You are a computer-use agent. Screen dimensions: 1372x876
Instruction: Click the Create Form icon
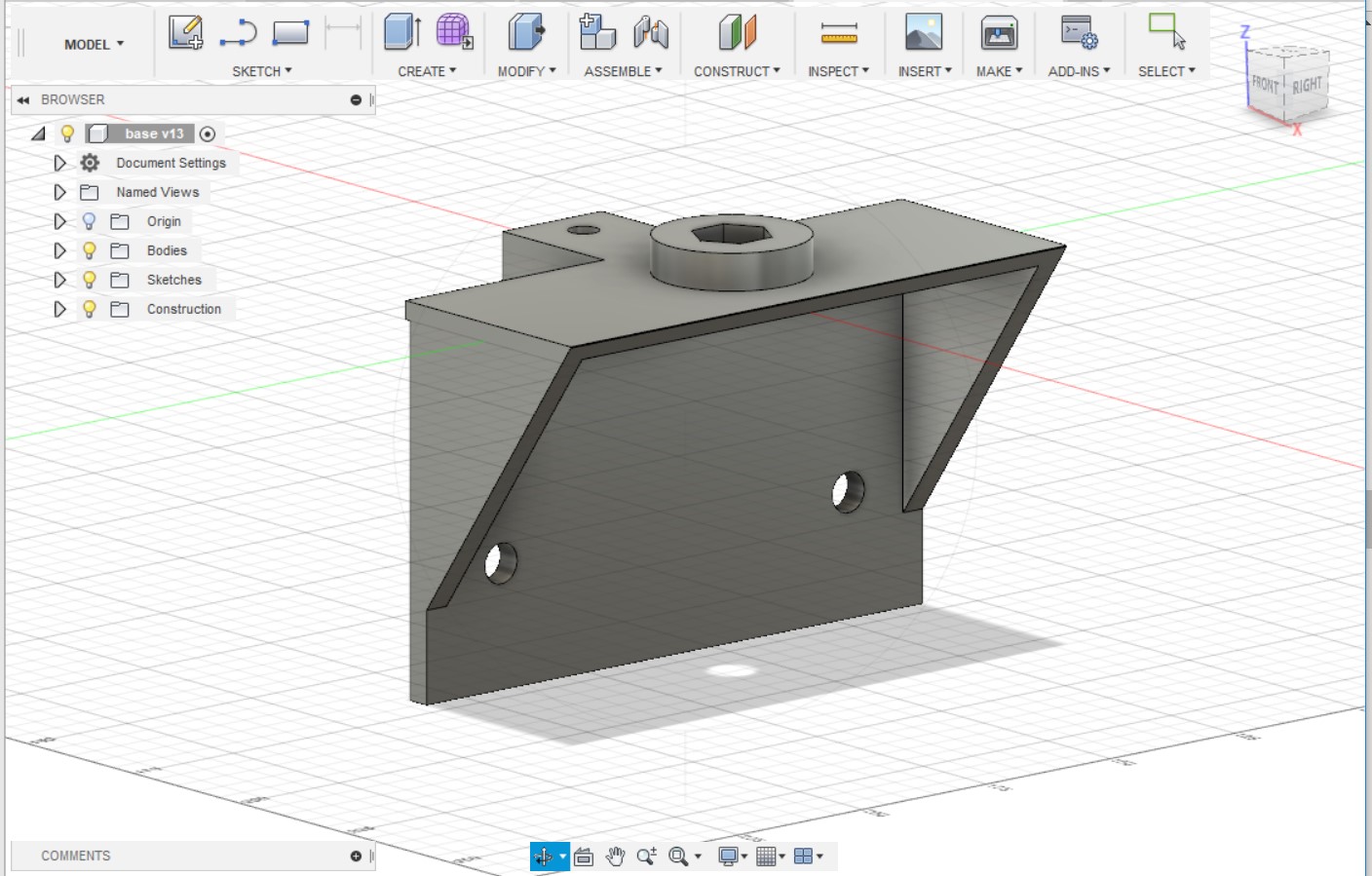click(x=454, y=32)
